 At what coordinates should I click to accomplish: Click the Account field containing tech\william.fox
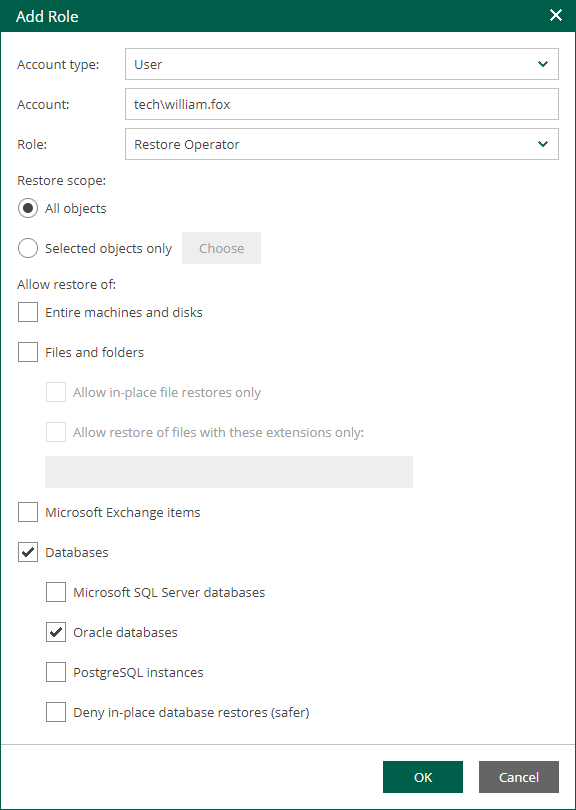point(342,104)
